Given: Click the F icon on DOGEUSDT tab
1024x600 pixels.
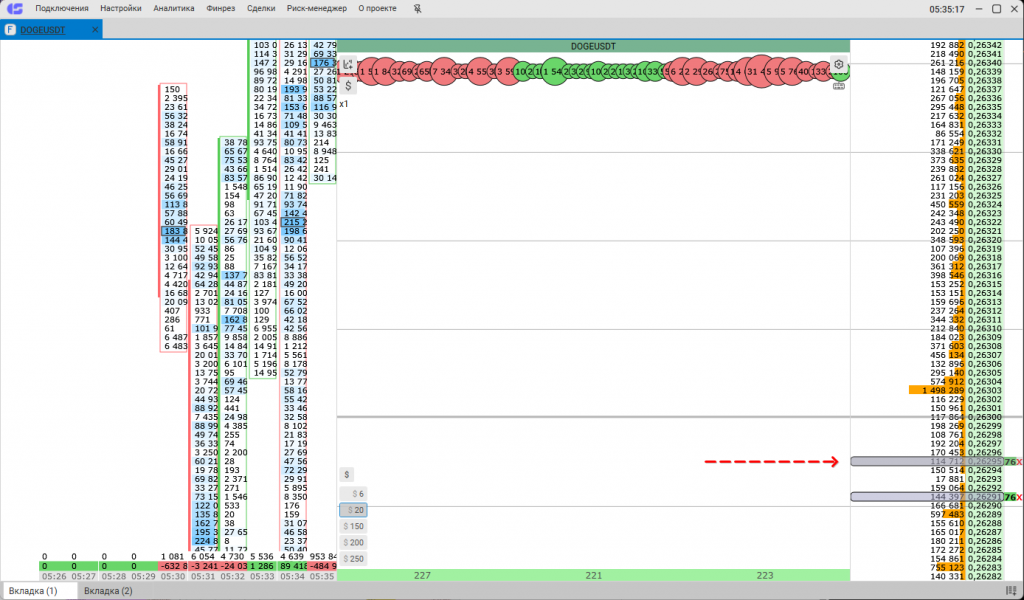Looking at the screenshot, I should pos(10,29).
